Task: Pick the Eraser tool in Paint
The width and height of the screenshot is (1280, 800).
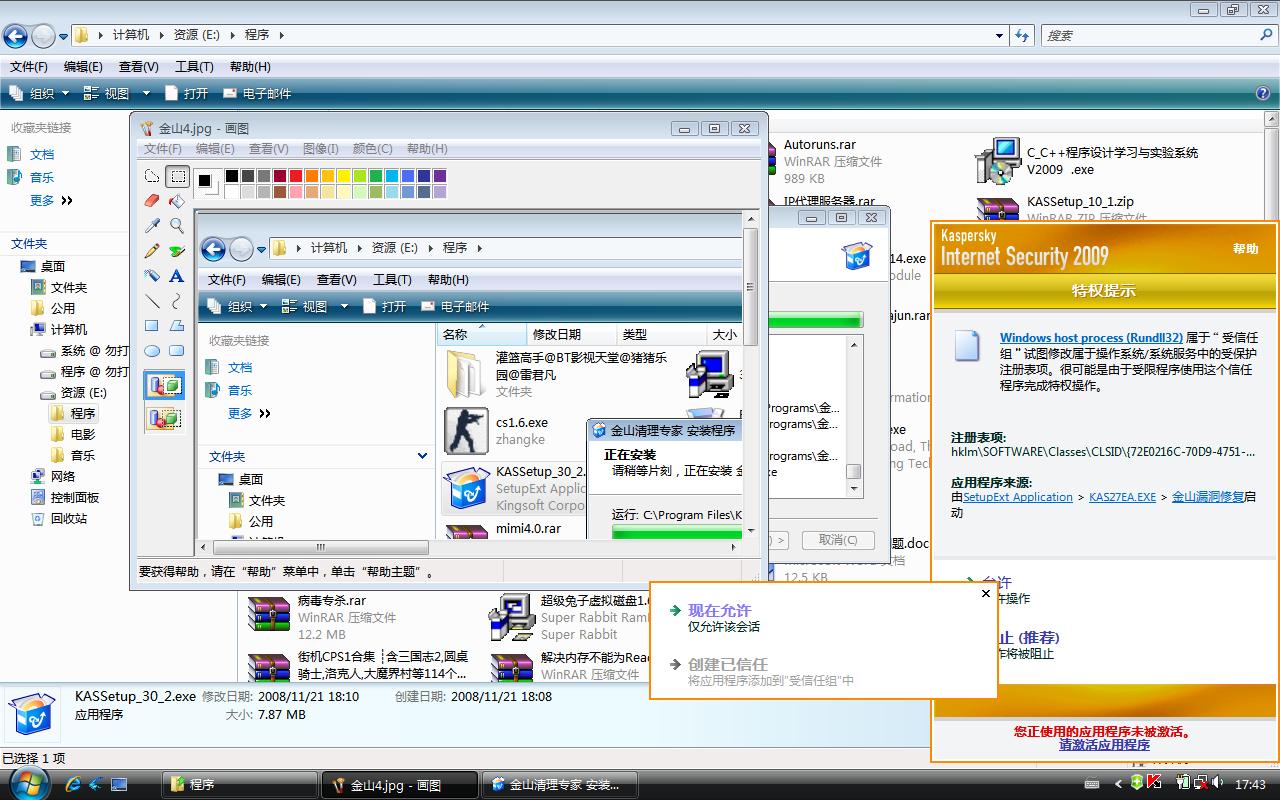Action: (x=152, y=201)
